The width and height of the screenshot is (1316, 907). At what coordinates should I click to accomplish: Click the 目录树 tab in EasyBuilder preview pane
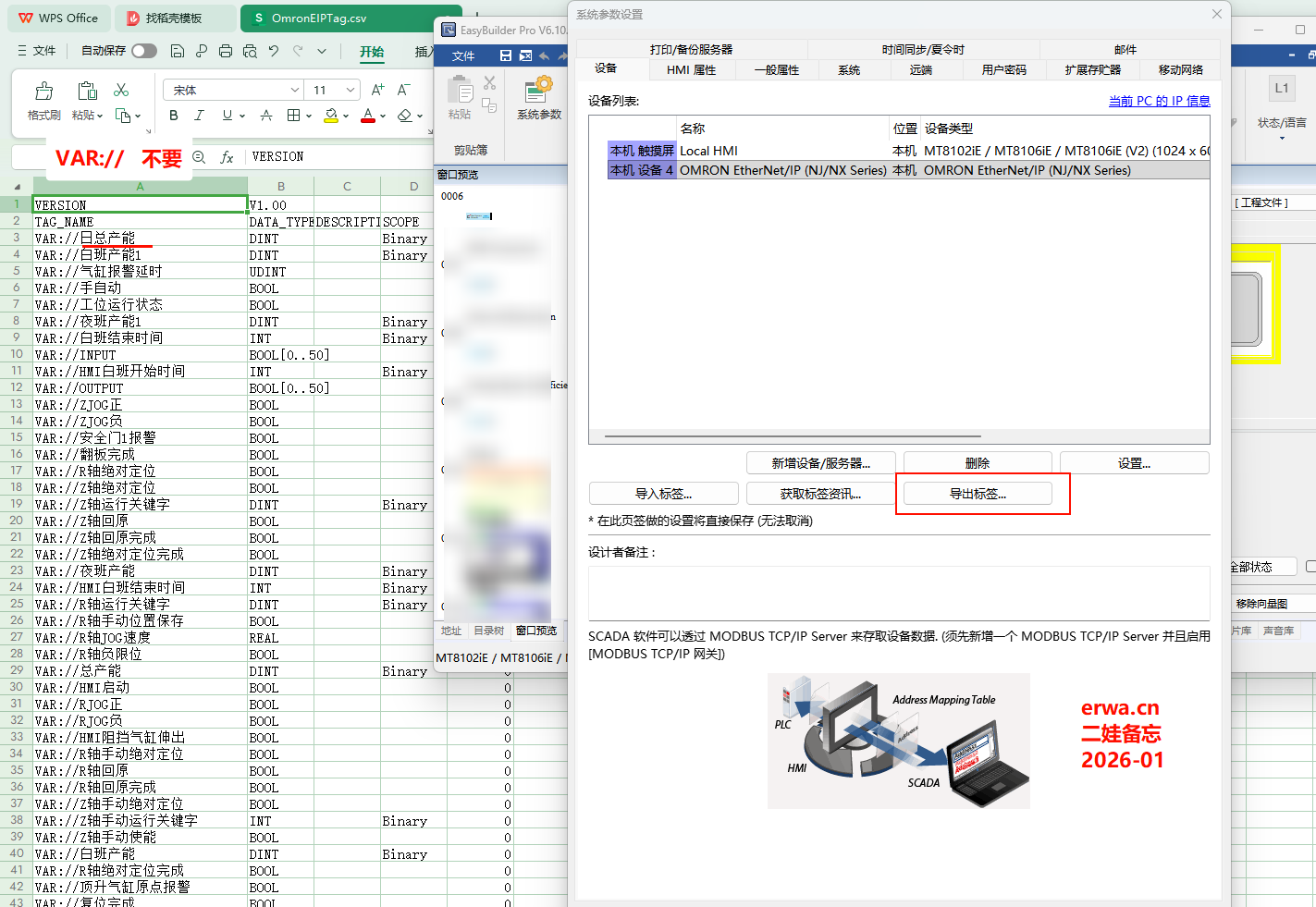(x=488, y=631)
